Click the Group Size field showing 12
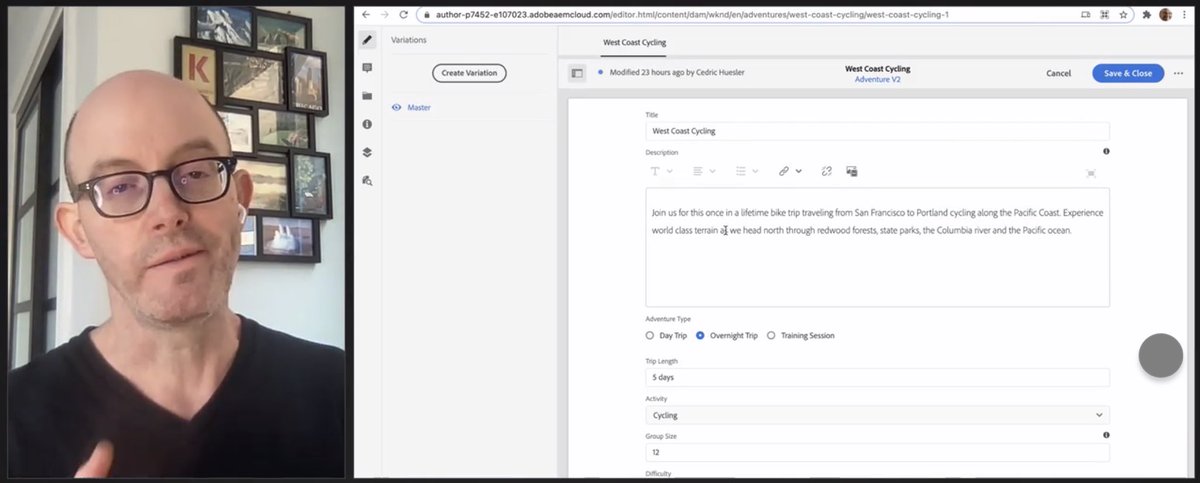Screen dimensions: 1200x483 tap(877, 452)
